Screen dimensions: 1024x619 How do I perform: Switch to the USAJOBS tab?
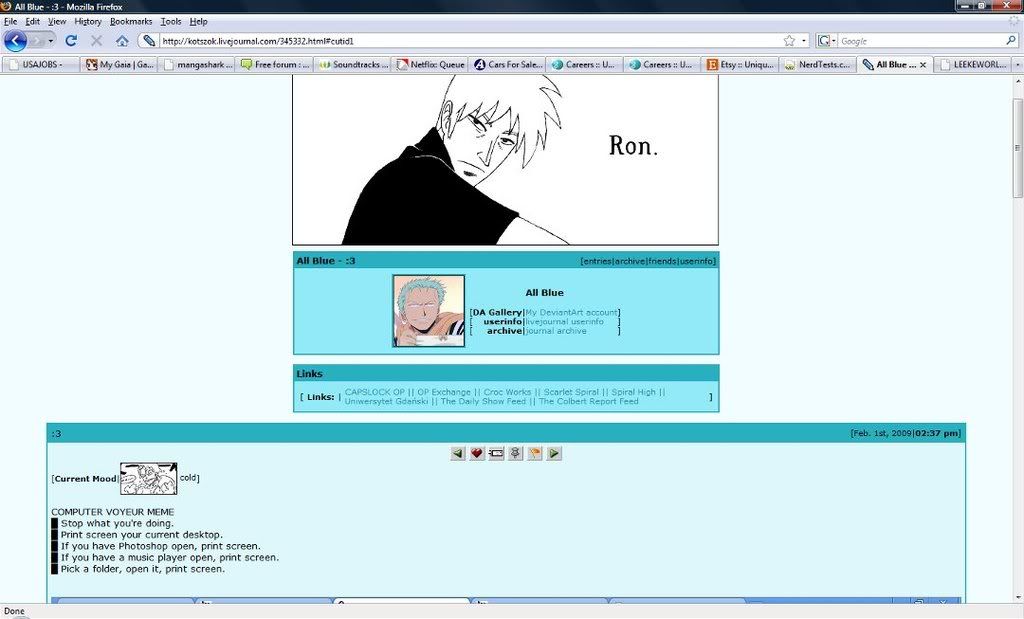pyautogui.click(x=41, y=65)
